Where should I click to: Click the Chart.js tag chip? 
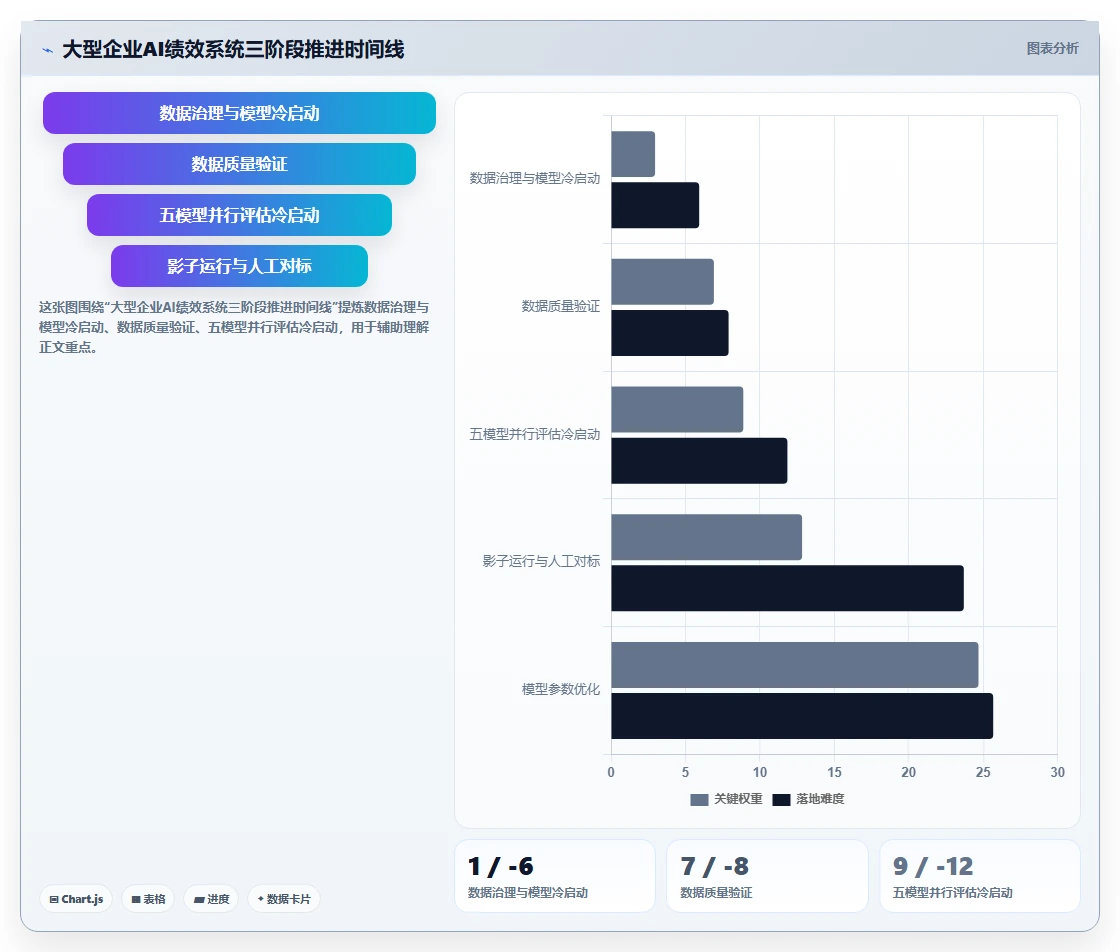pyautogui.click(x=76, y=899)
